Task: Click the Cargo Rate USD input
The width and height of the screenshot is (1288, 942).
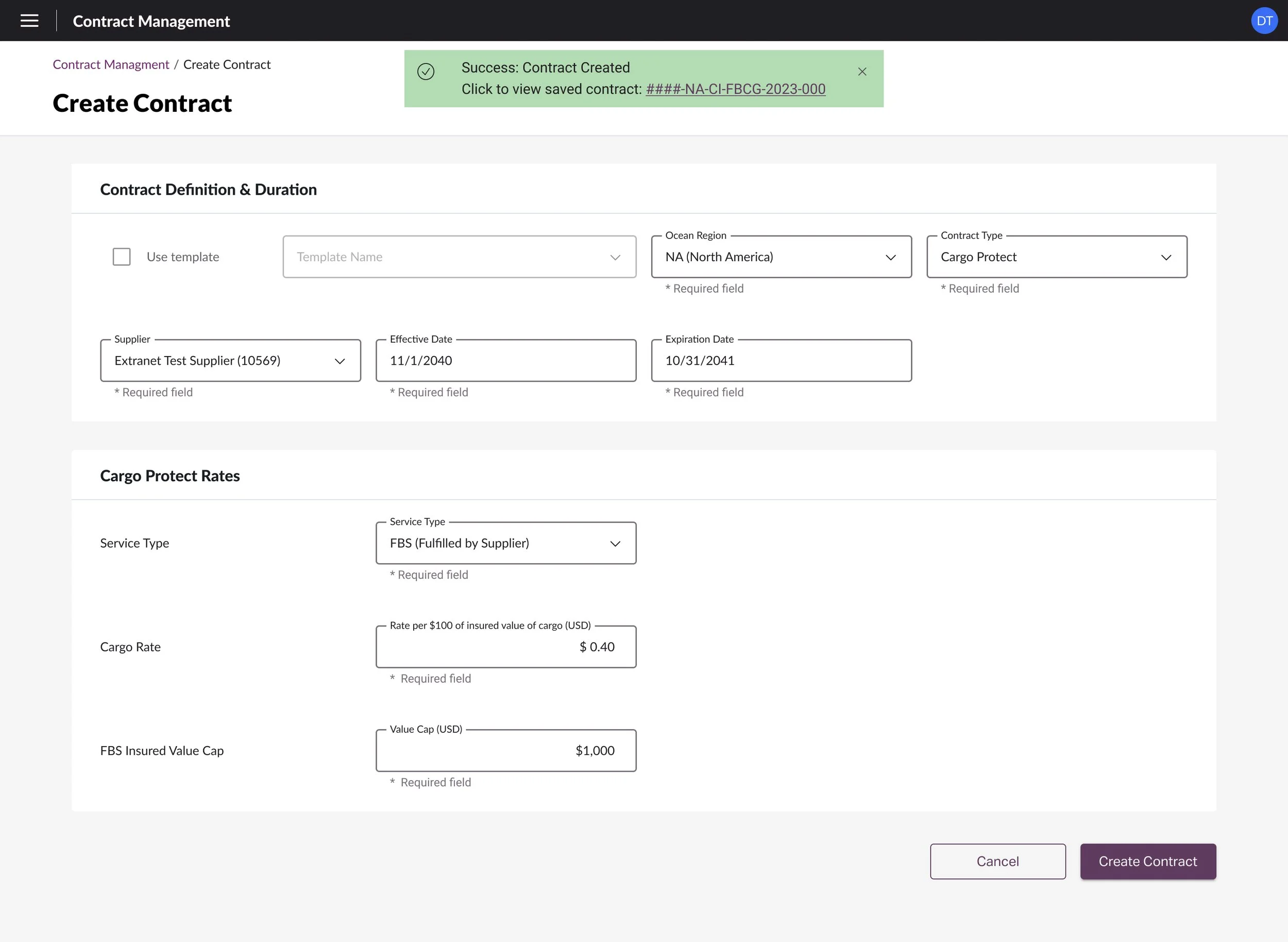Action: coord(505,647)
